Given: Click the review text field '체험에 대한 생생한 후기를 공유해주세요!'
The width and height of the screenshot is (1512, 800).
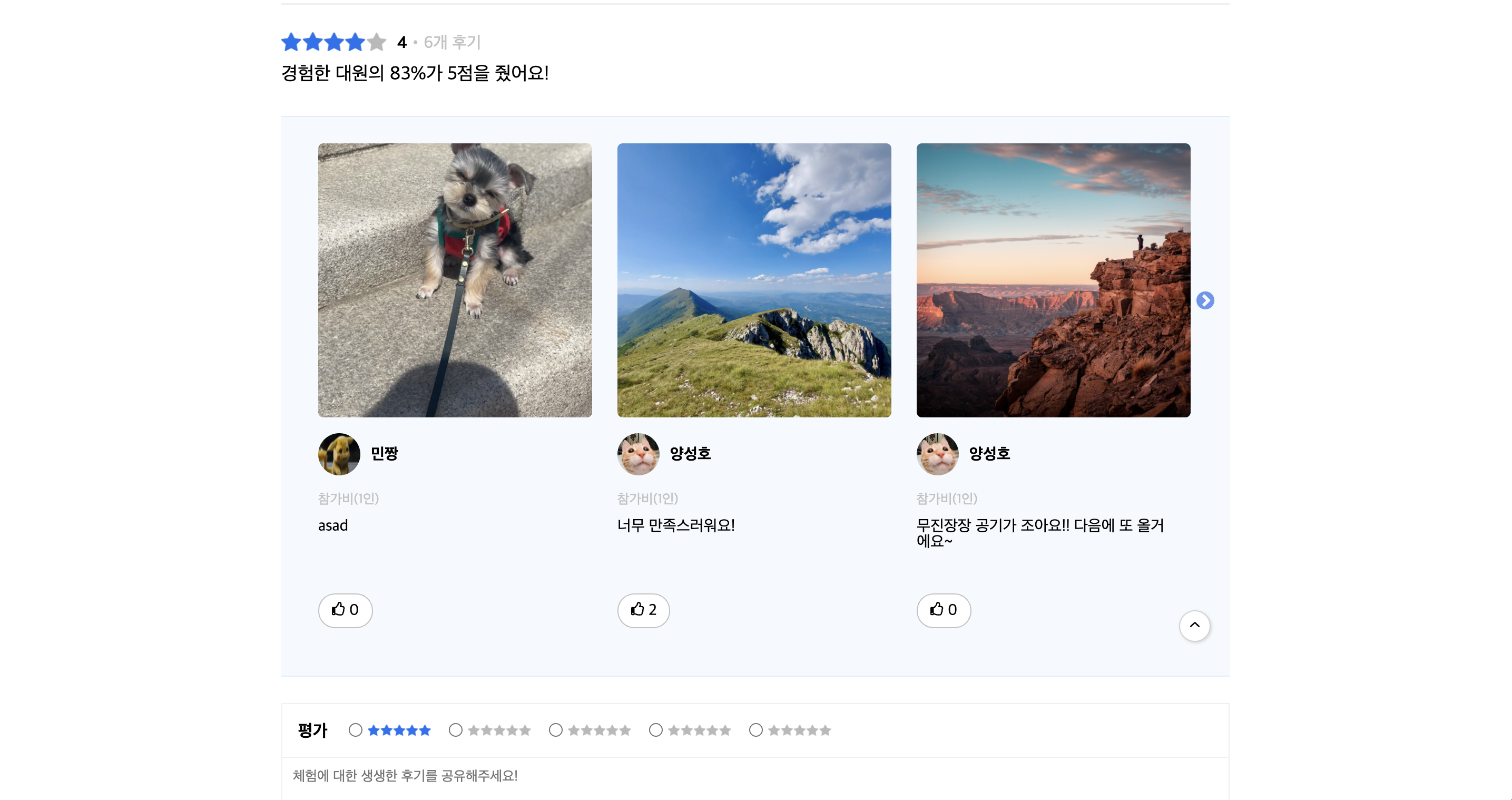Looking at the screenshot, I should 755,778.
